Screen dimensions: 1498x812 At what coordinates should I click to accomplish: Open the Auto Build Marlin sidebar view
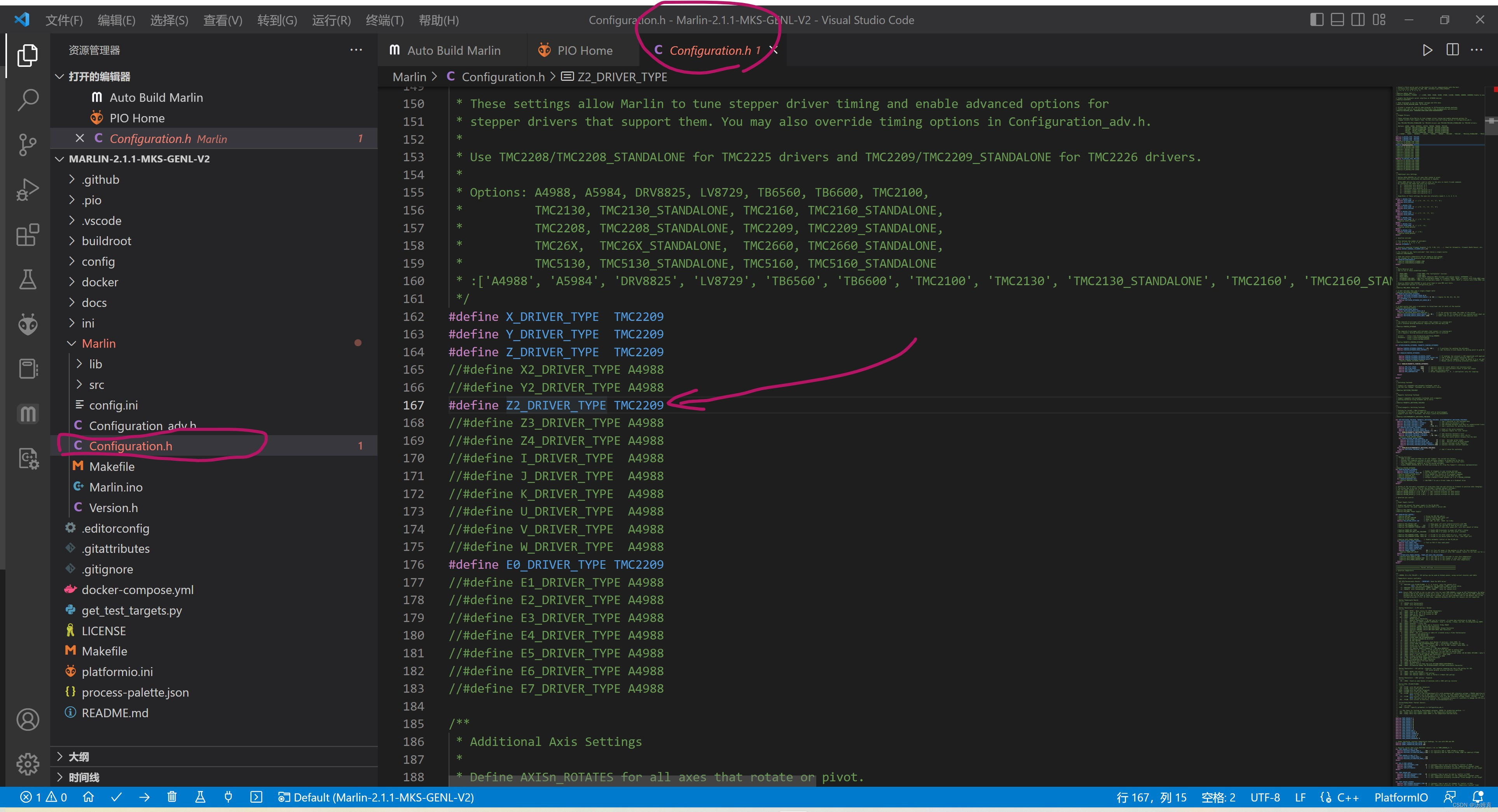(27, 414)
